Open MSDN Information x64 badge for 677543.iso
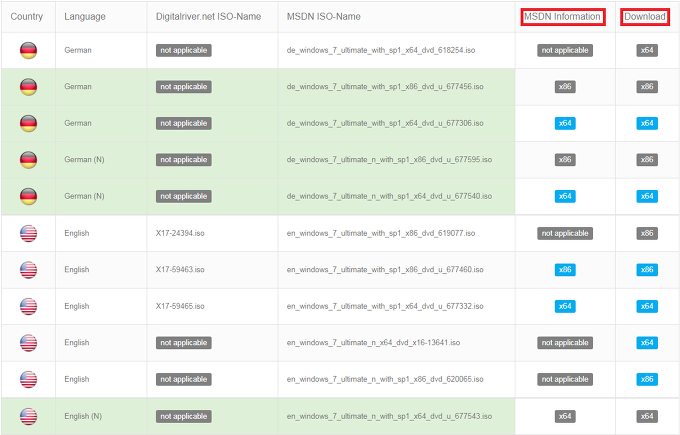The image size is (680, 435). pos(565,416)
